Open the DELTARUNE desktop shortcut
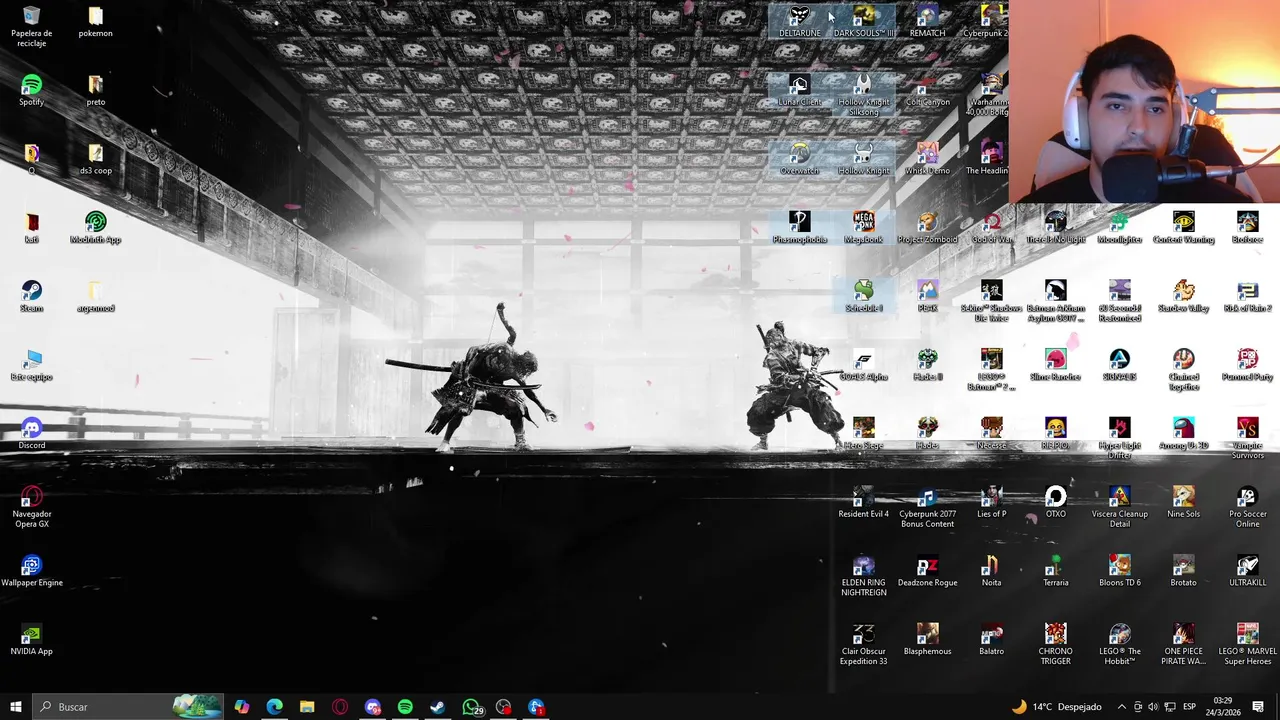The height and width of the screenshot is (720, 1280). pyautogui.click(x=799, y=21)
